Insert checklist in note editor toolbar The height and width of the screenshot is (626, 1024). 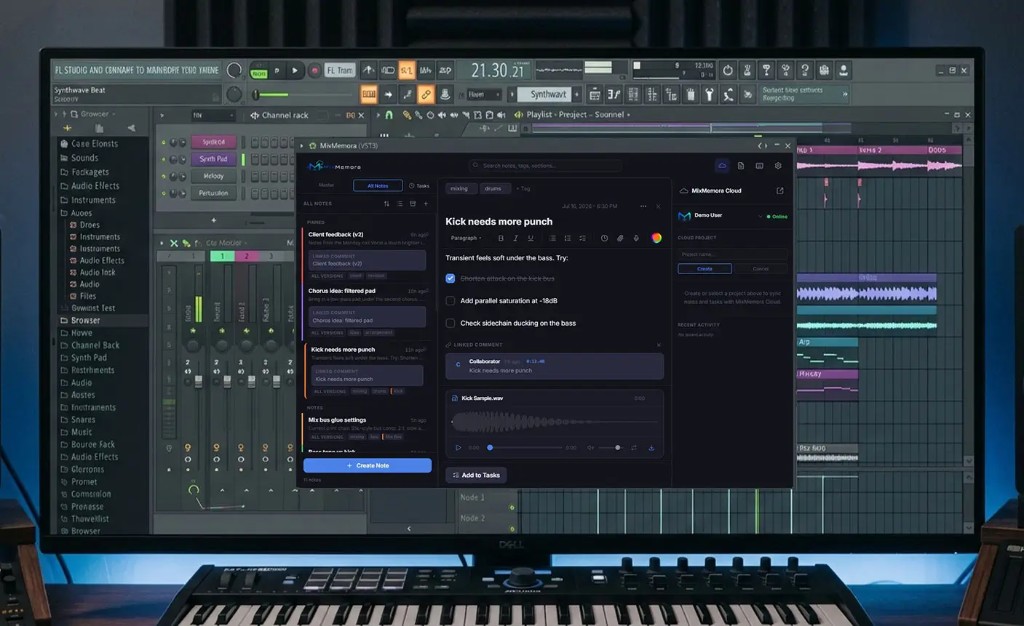point(582,238)
